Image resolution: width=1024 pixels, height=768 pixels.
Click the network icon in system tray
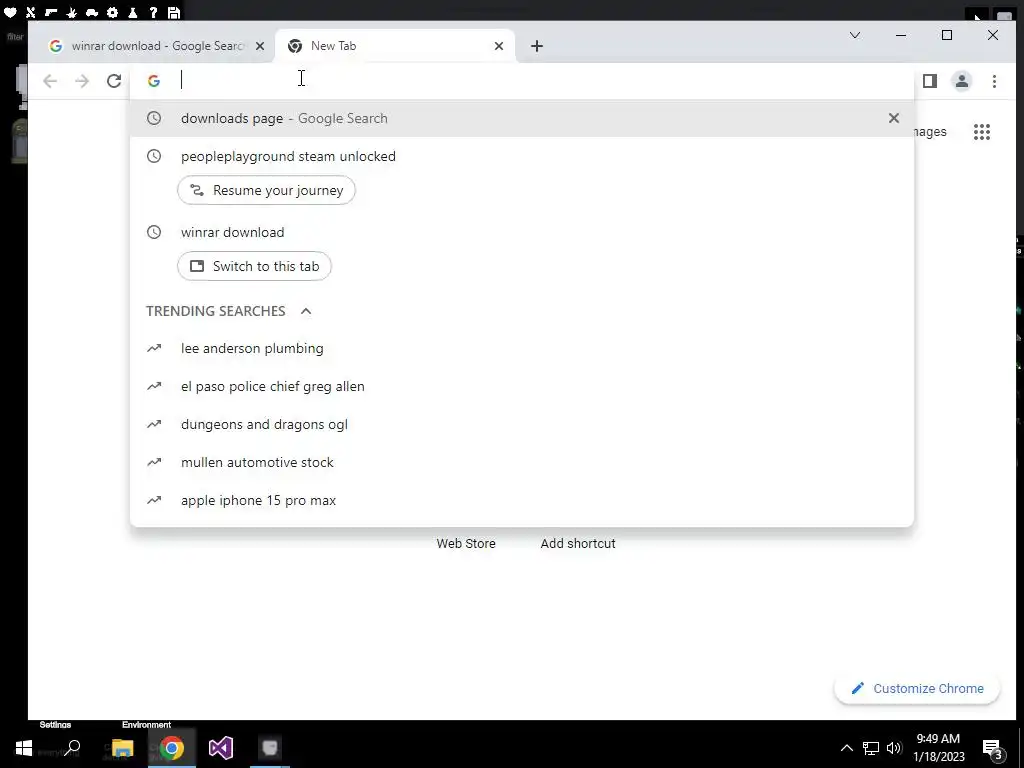[x=871, y=748]
